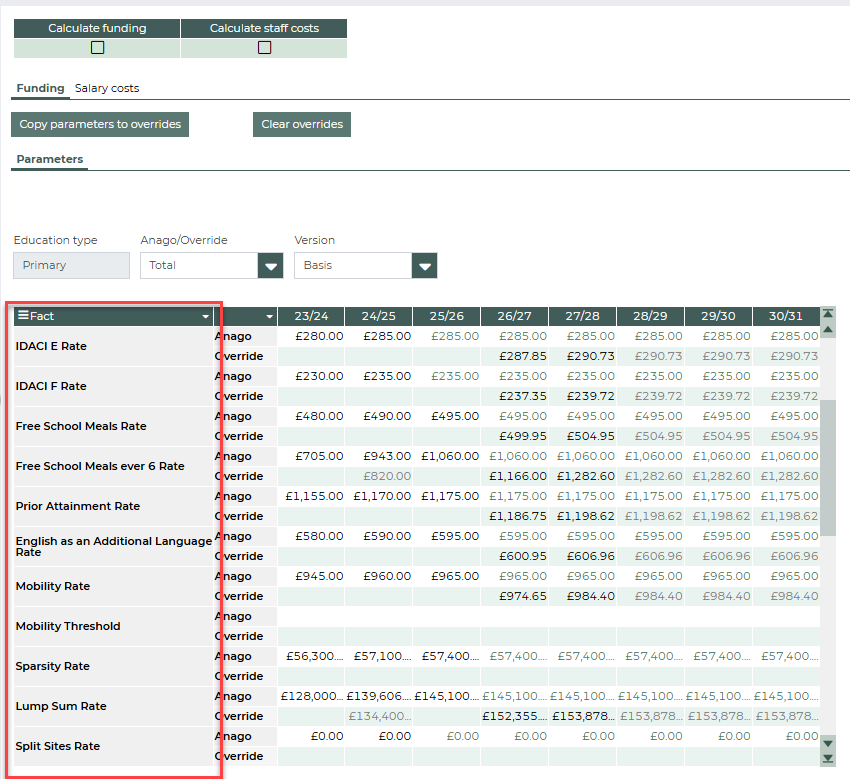Click the Education type Primary field

71,266
